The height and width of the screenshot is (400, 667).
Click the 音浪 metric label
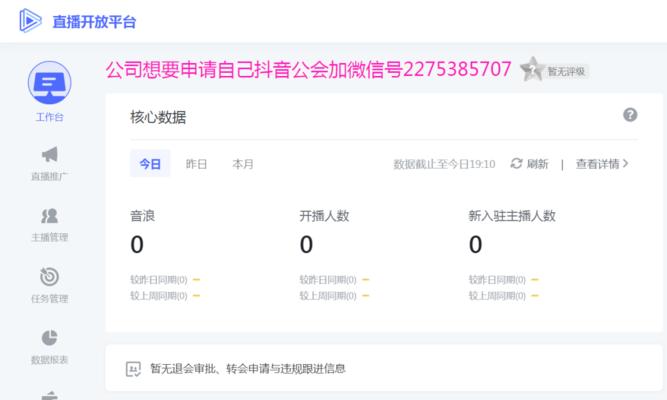[x=143, y=216]
